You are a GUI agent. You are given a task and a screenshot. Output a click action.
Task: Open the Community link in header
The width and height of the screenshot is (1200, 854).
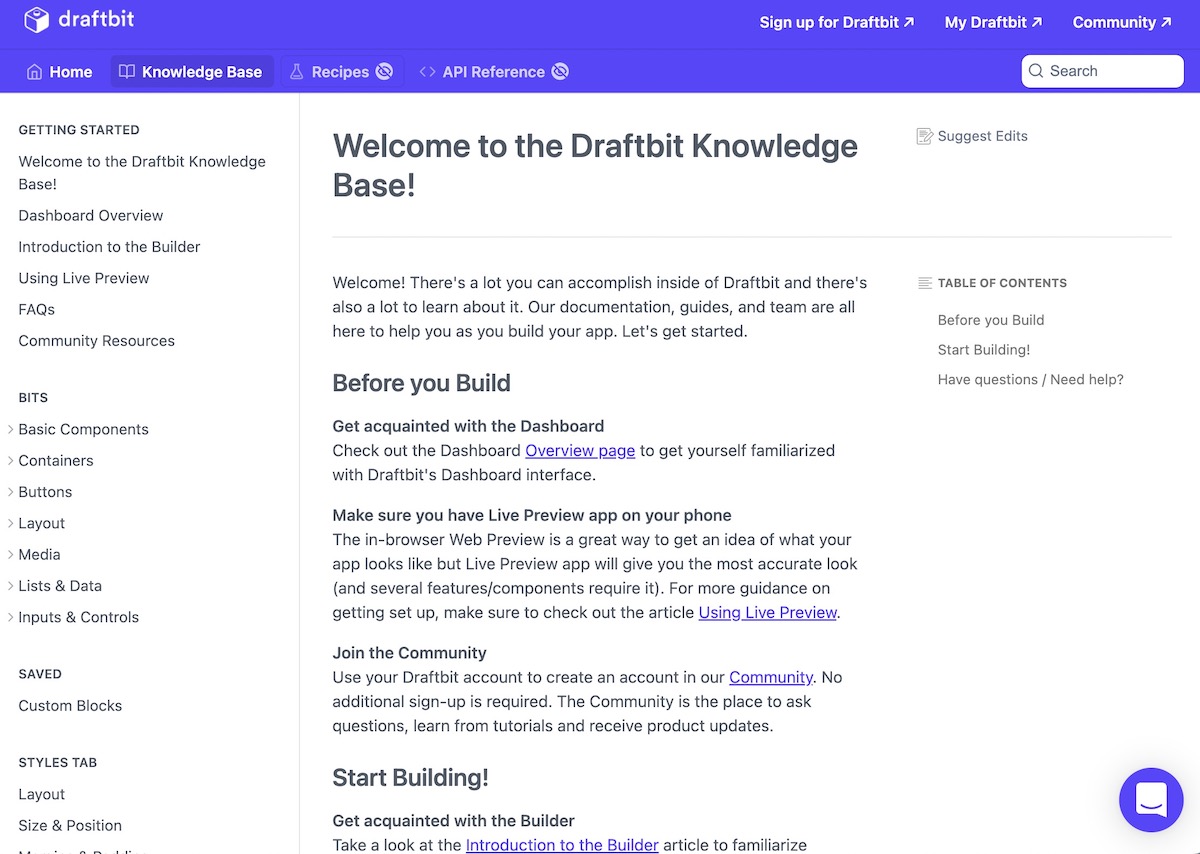(1122, 22)
